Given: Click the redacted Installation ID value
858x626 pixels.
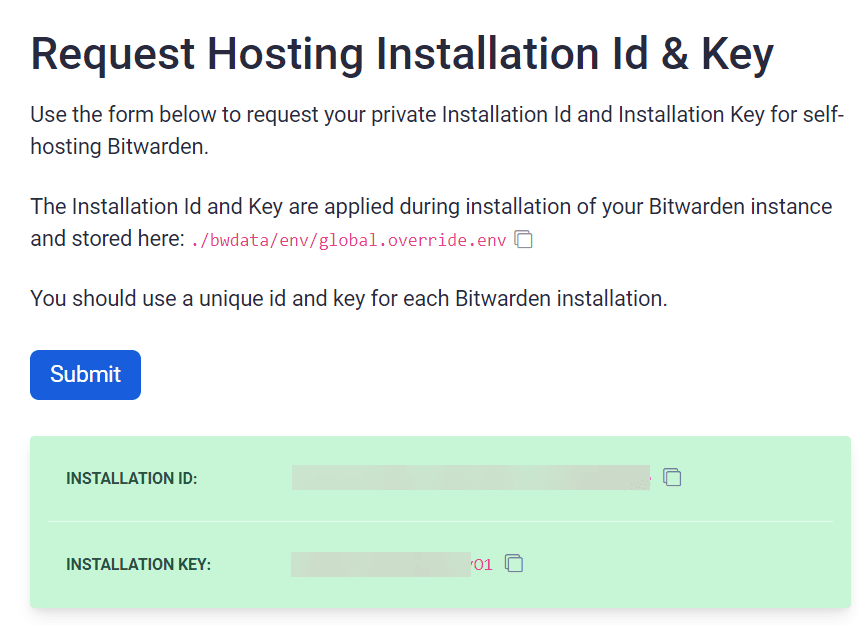Looking at the screenshot, I should pos(470,477).
